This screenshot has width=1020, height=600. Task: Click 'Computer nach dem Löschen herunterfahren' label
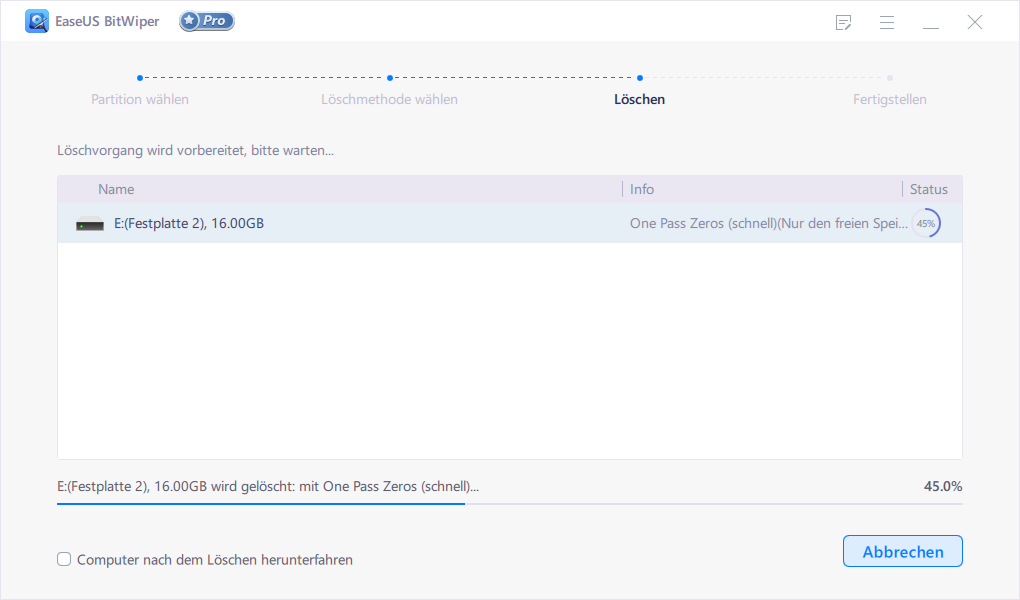215,560
